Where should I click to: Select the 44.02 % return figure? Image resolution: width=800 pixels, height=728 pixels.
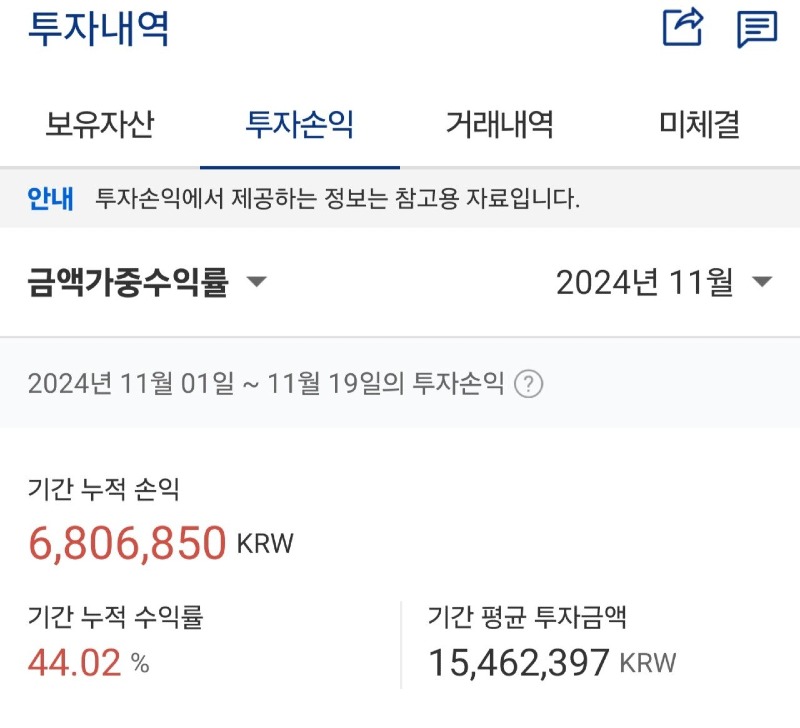click(x=88, y=663)
